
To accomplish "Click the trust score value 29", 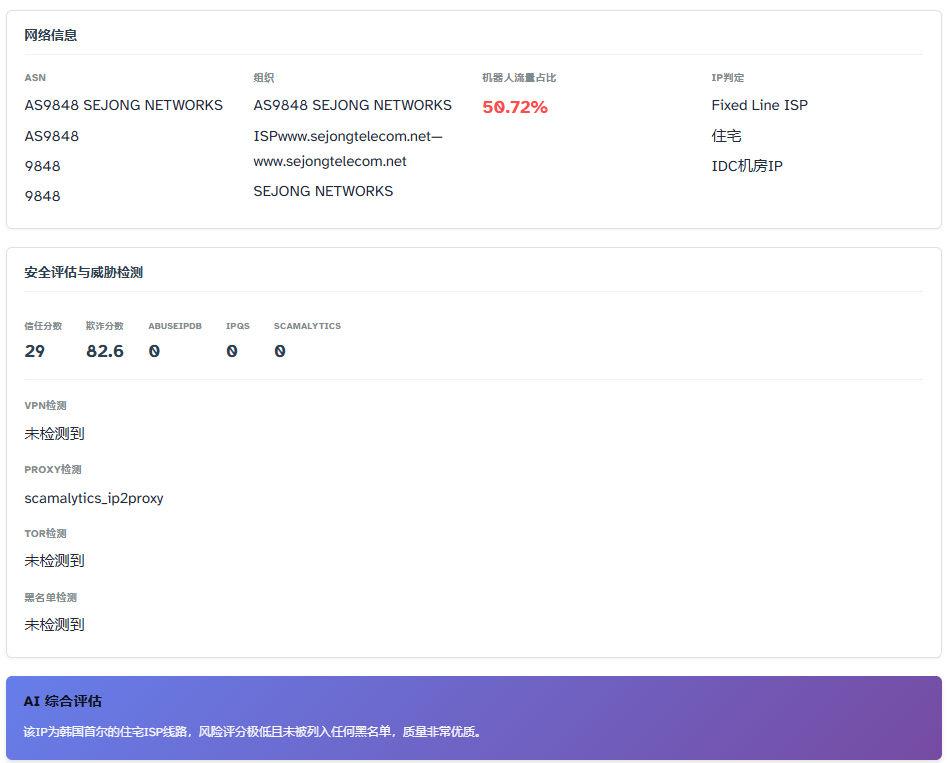I will 35,351.
